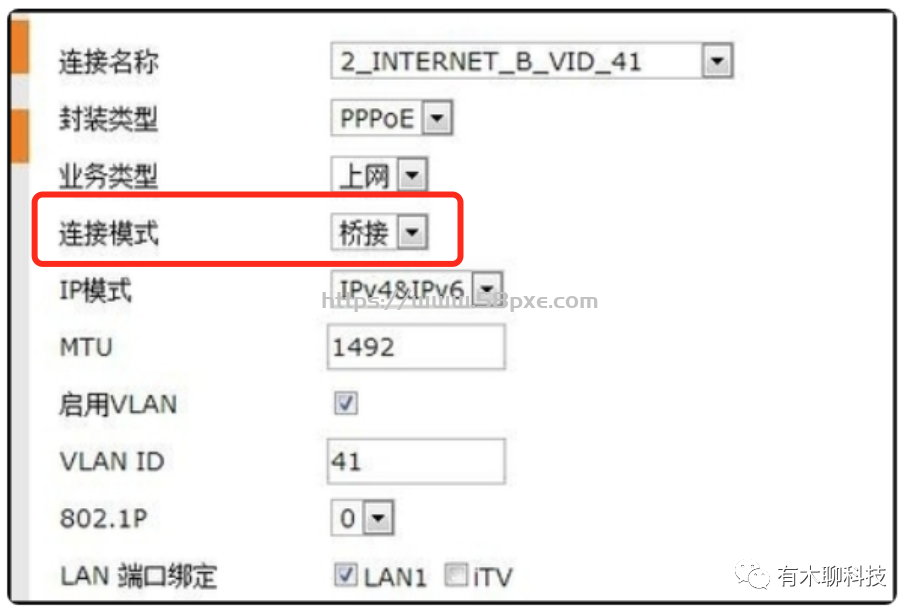Open the connection name dropdown arrow
Viewport: 916px width, 616px height.
[x=717, y=61]
